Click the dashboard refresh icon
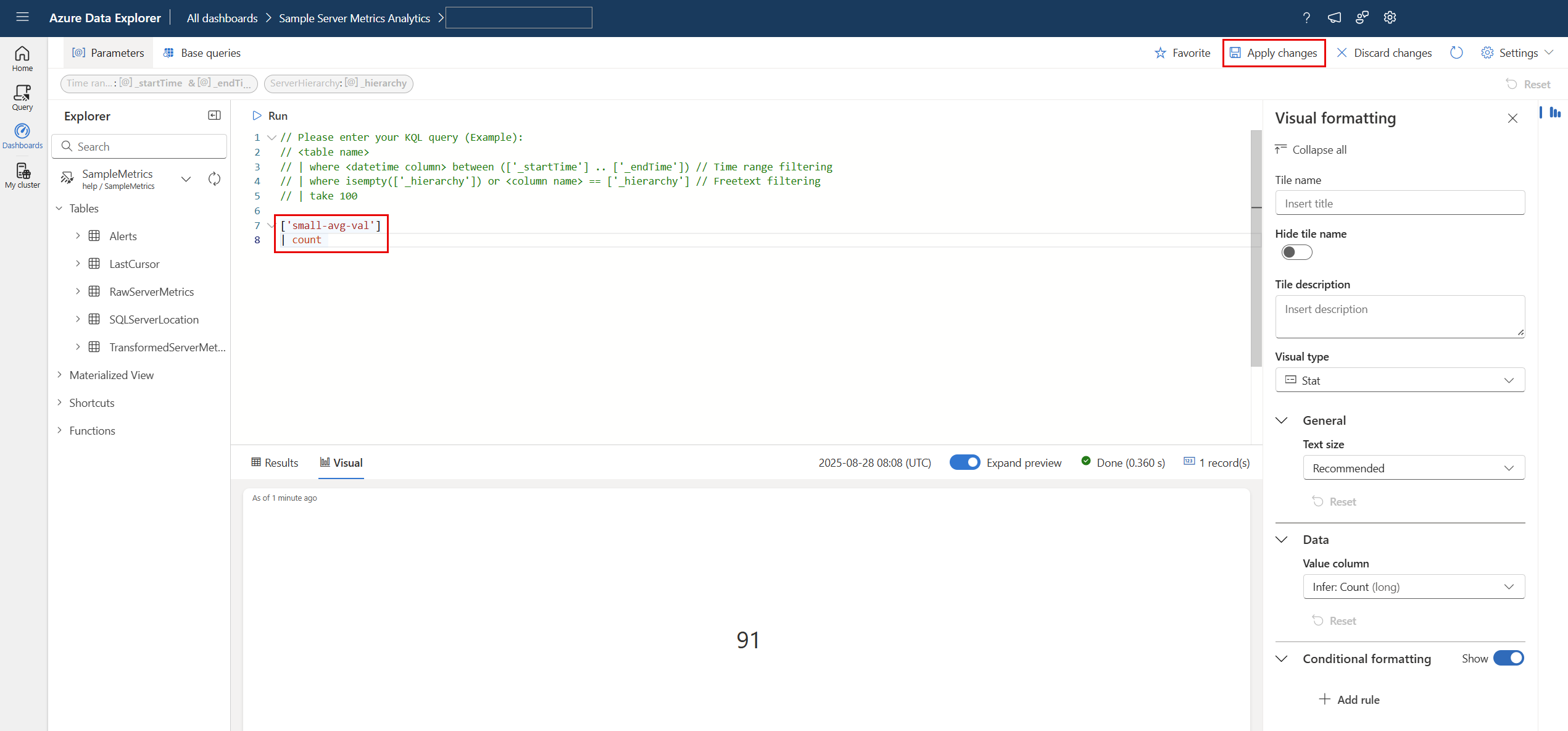The image size is (1568, 731). [x=1456, y=53]
